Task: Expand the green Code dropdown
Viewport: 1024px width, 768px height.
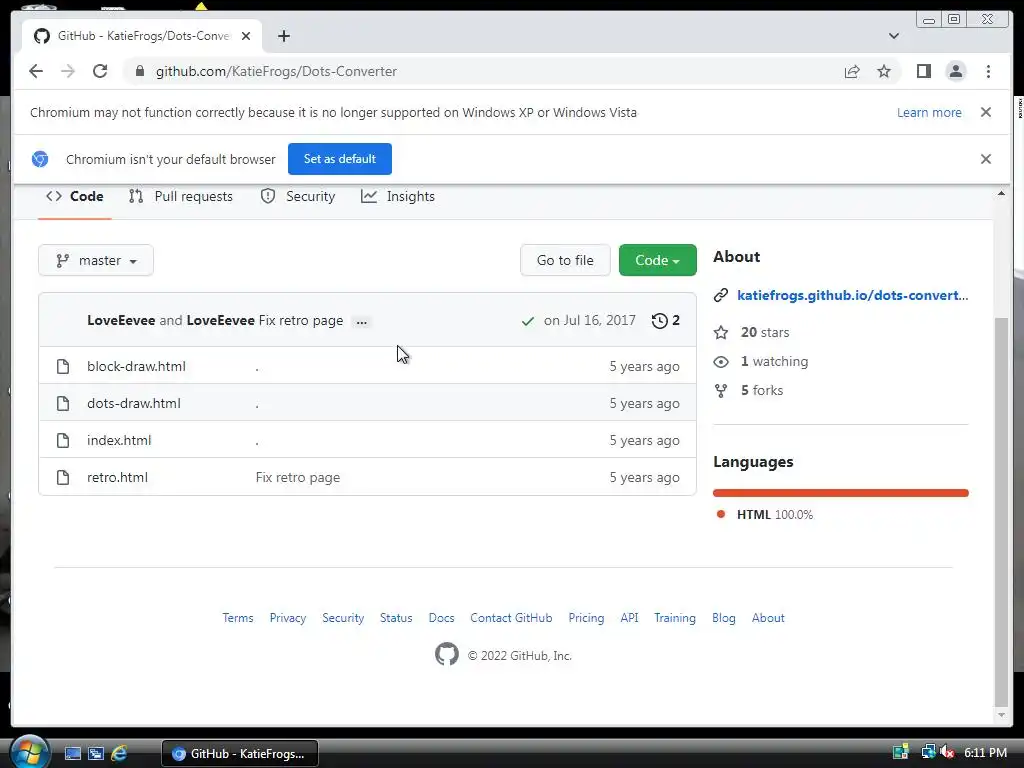Action: tap(658, 260)
